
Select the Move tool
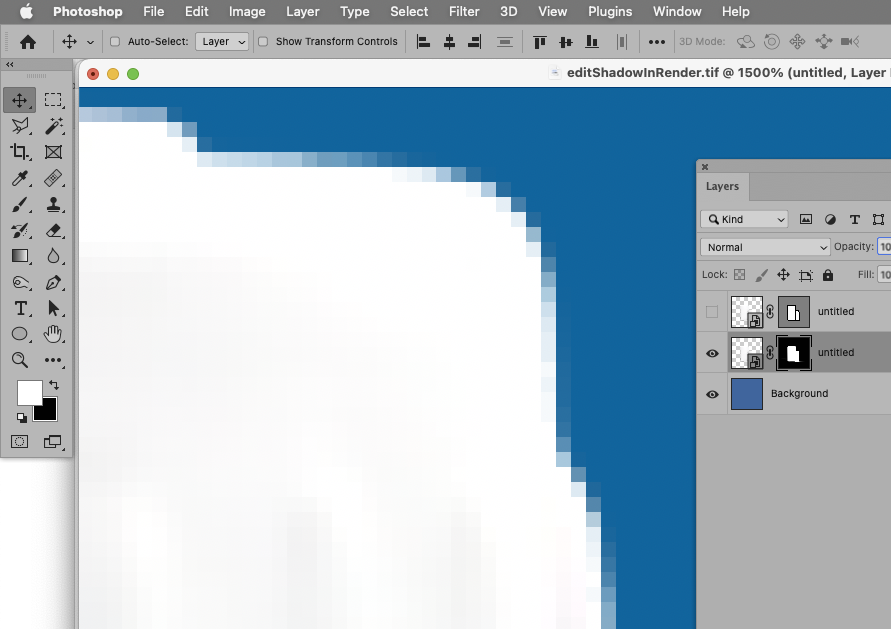tap(20, 99)
